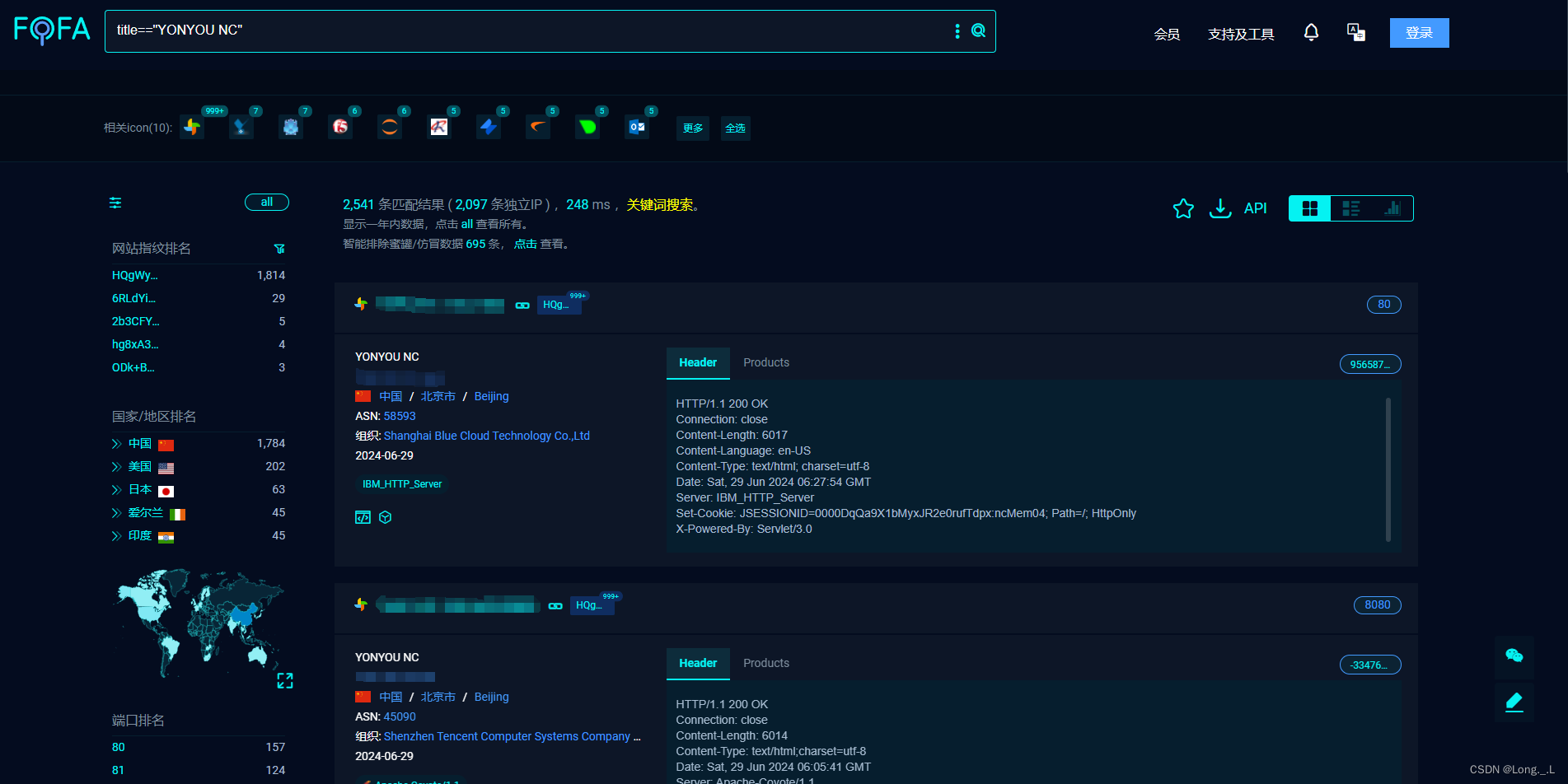Select the orange ring related icon
The image size is (1568, 784).
[390, 127]
